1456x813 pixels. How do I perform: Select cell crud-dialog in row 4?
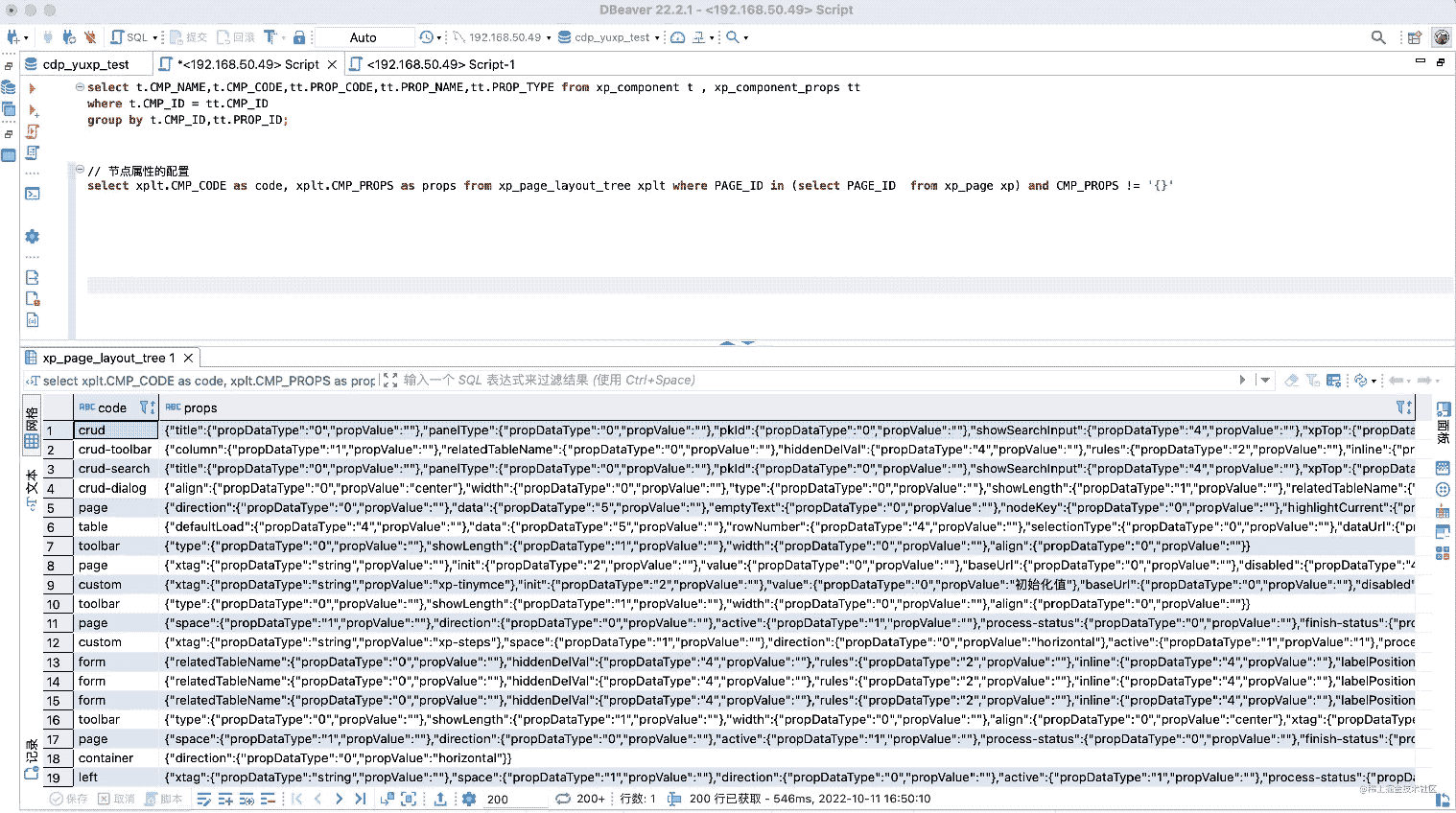point(115,487)
